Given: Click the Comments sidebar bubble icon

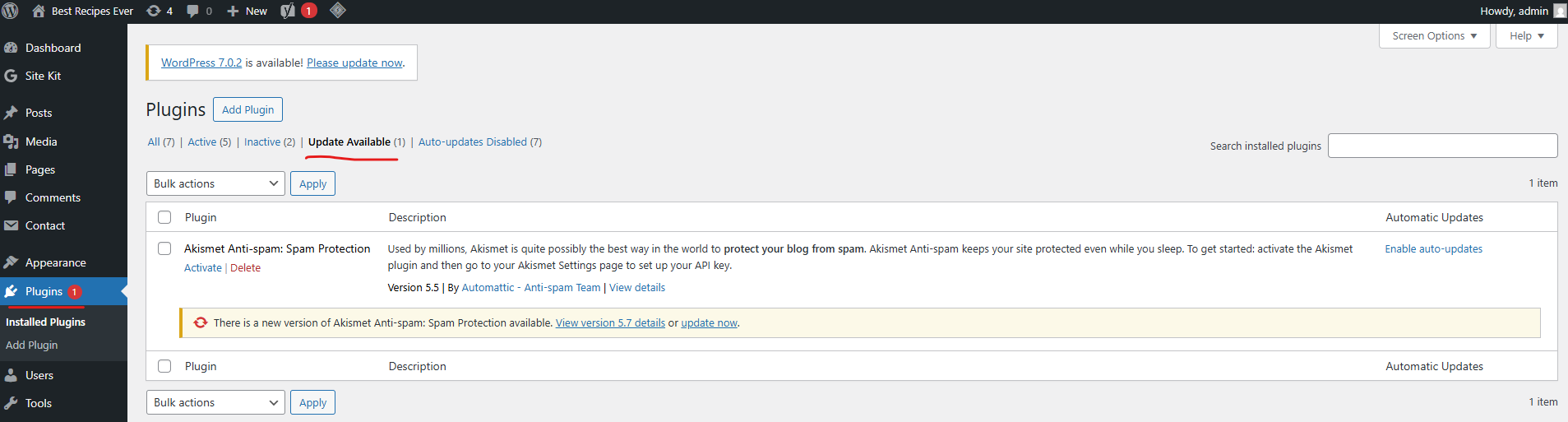Looking at the screenshot, I should (x=11, y=197).
